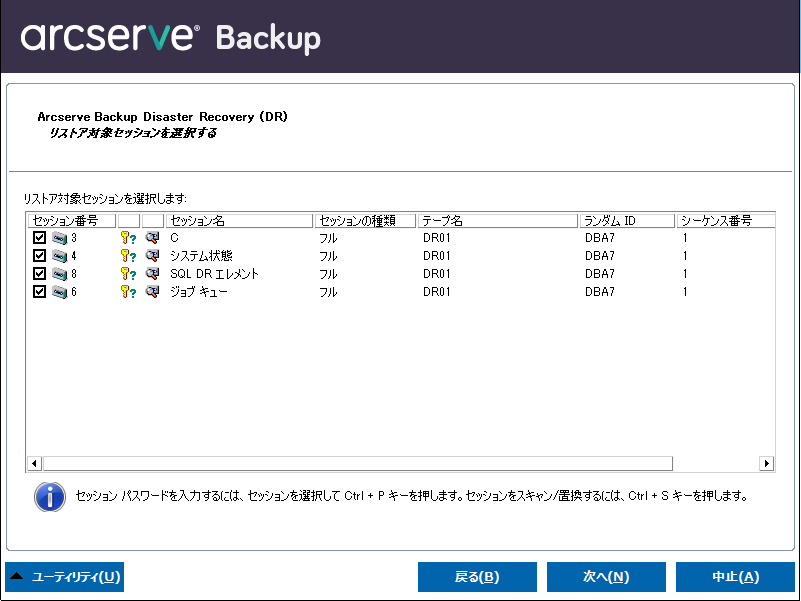The image size is (801, 601).
Task: Open the ユーティリティ(U) utilities menu
Action: click(x=64, y=577)
